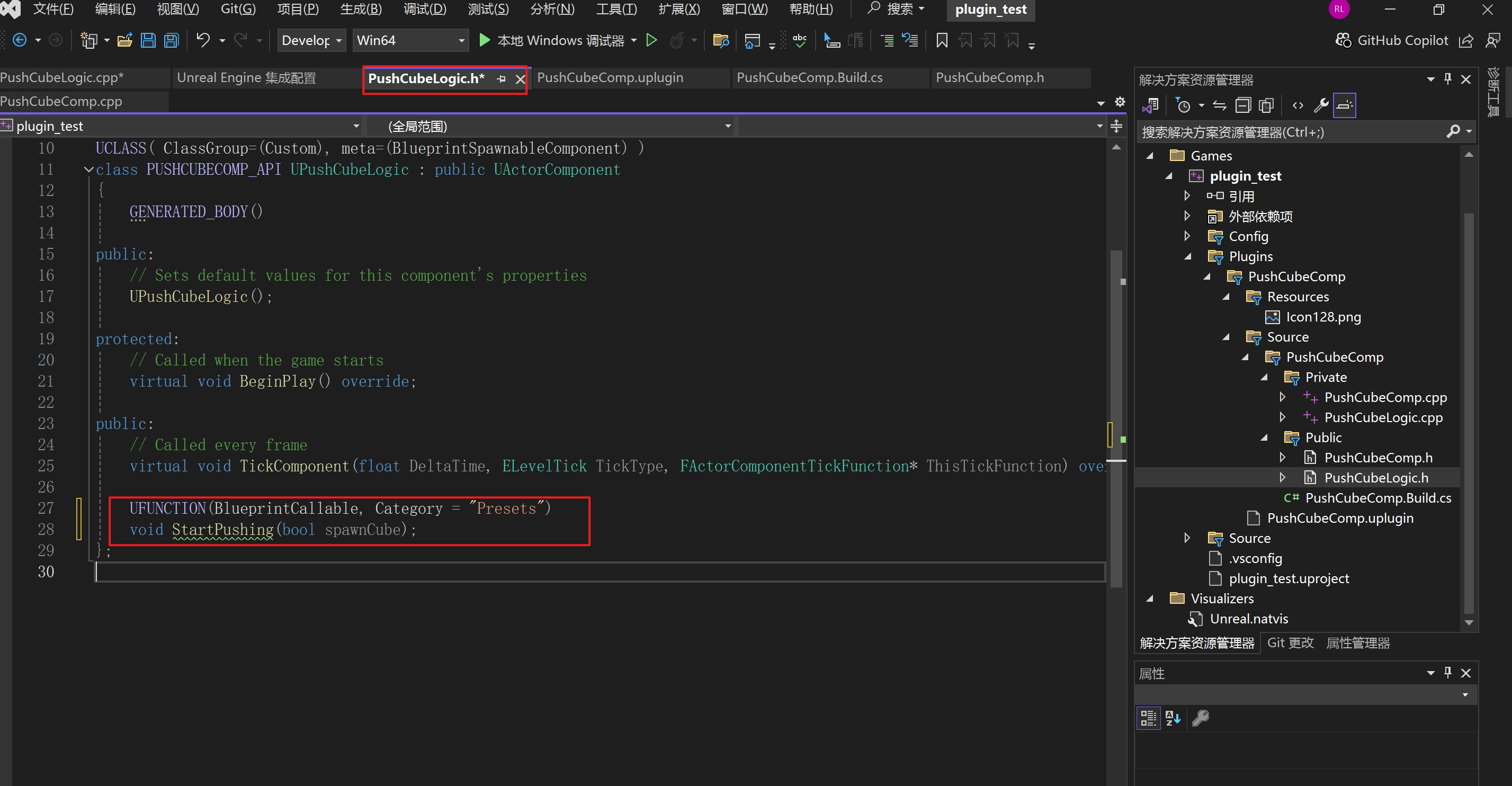Start debugging with local Windows debugger

coord(485,40)
